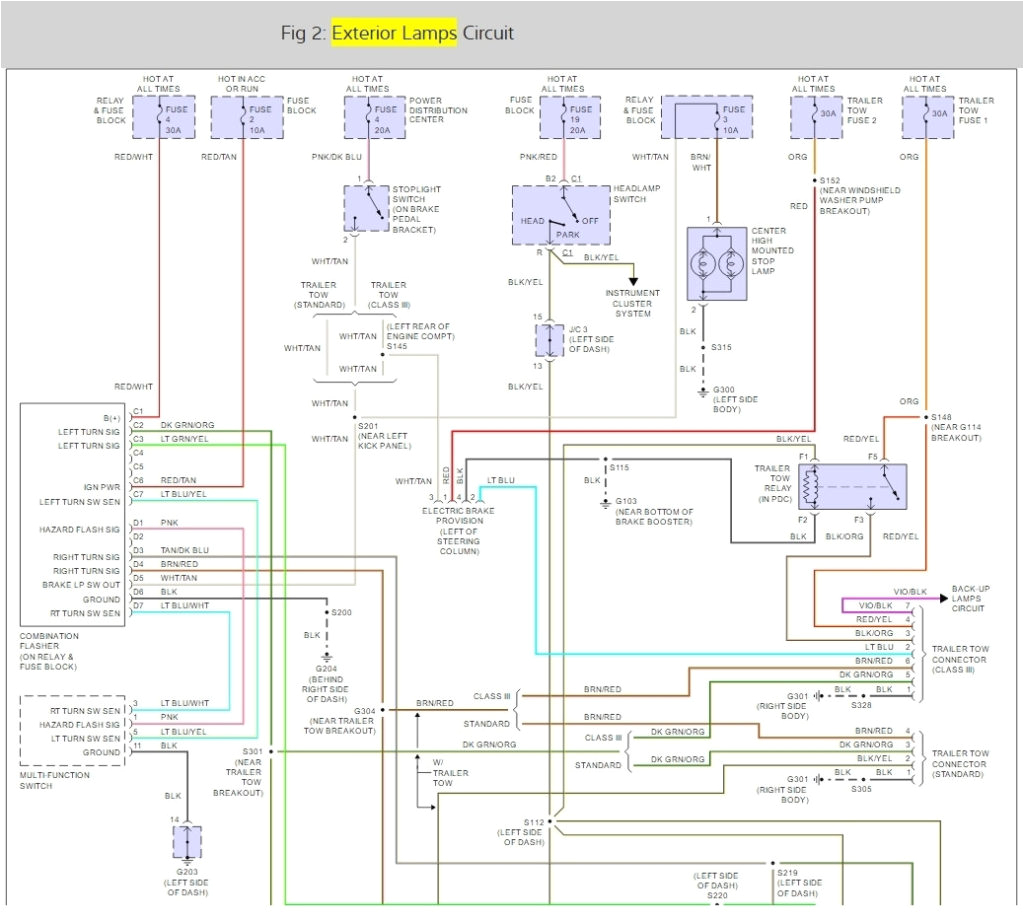Select the Headlamp Switch component
Viewport: 1024px width, 921px height.
click(x=560, y=214)
